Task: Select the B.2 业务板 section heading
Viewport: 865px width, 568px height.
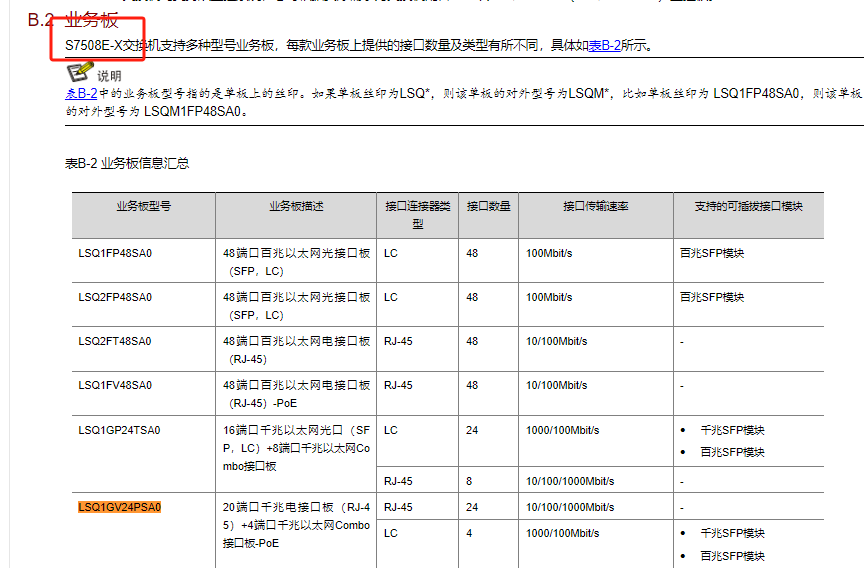Action: coord(73,20)
